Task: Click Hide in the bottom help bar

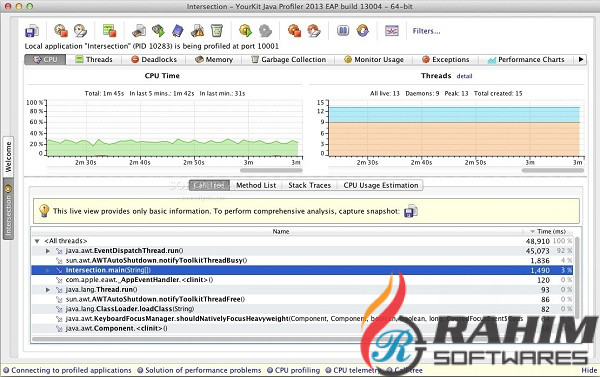Action: tap(589, 370)
